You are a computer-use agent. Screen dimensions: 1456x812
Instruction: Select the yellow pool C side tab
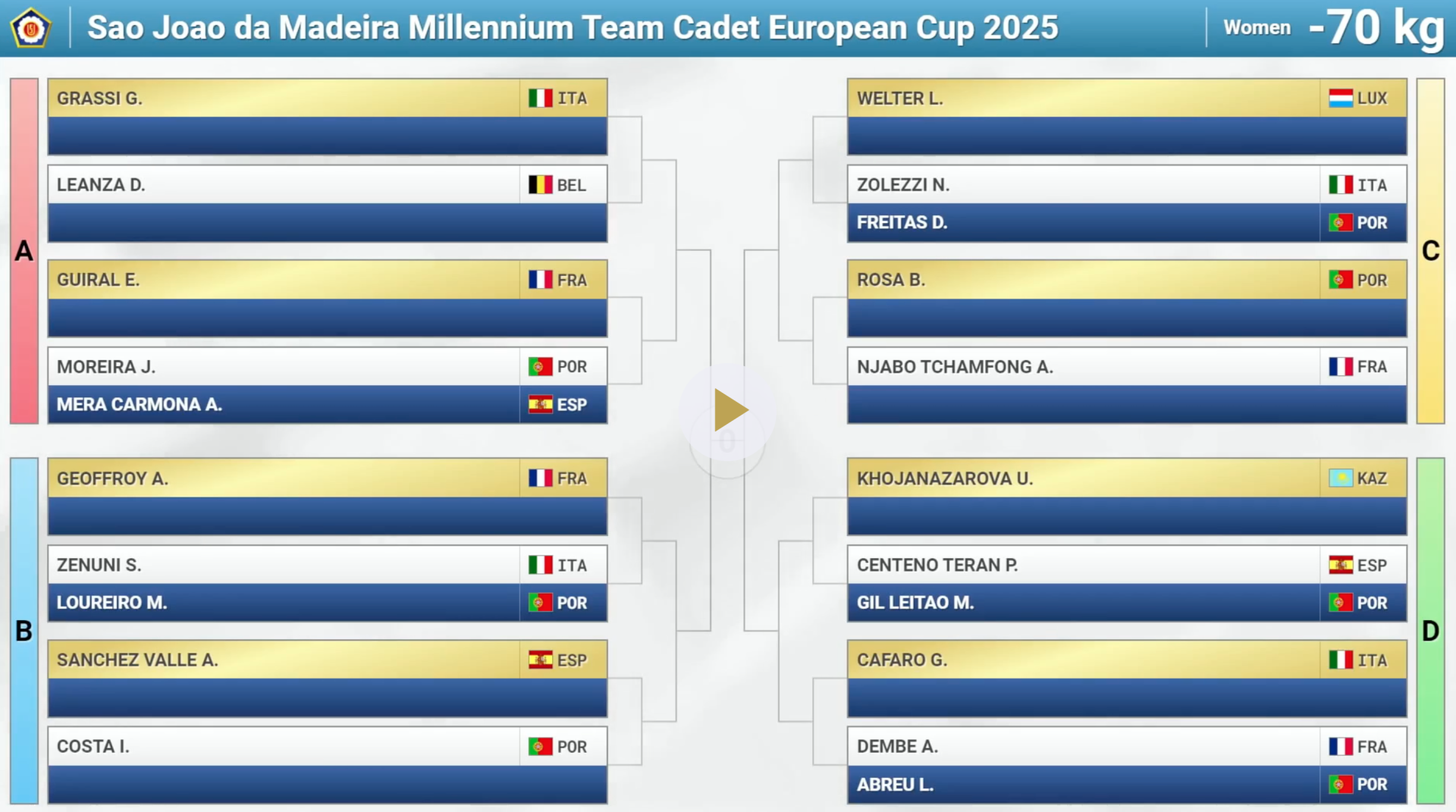pyautogui.click(x=1430, y=251)
